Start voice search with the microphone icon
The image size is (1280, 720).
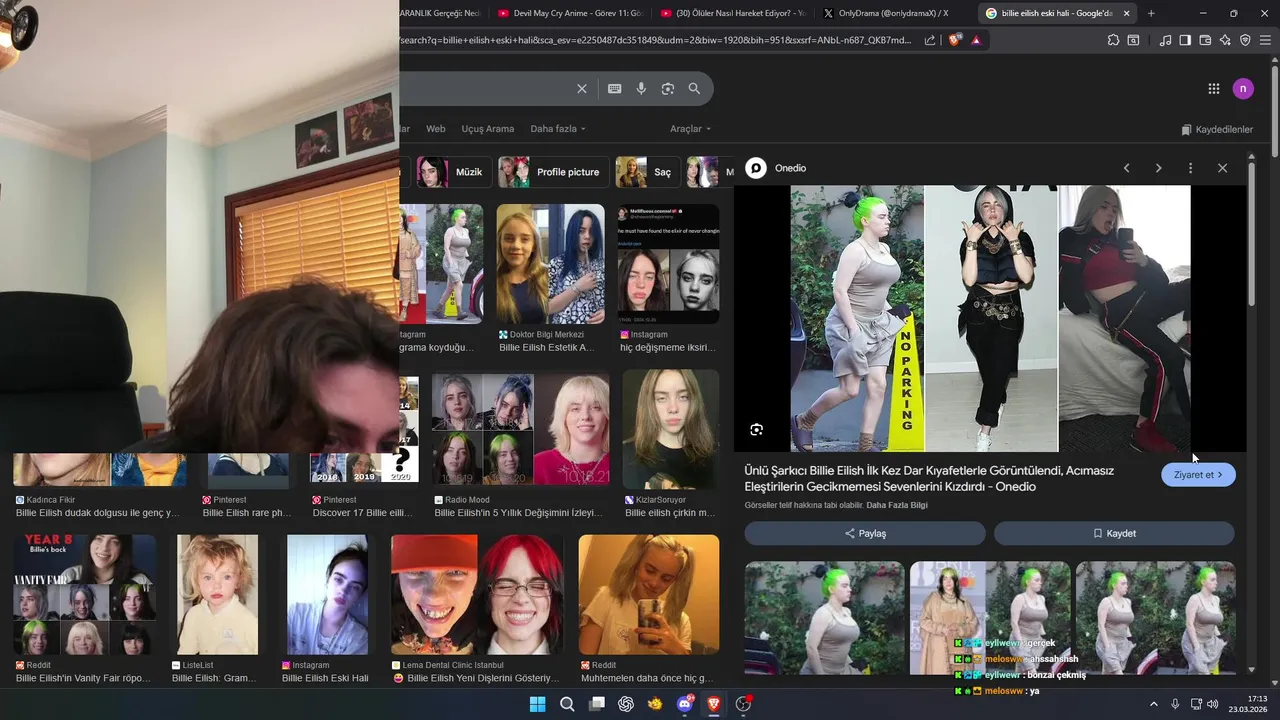coord(641,89)
